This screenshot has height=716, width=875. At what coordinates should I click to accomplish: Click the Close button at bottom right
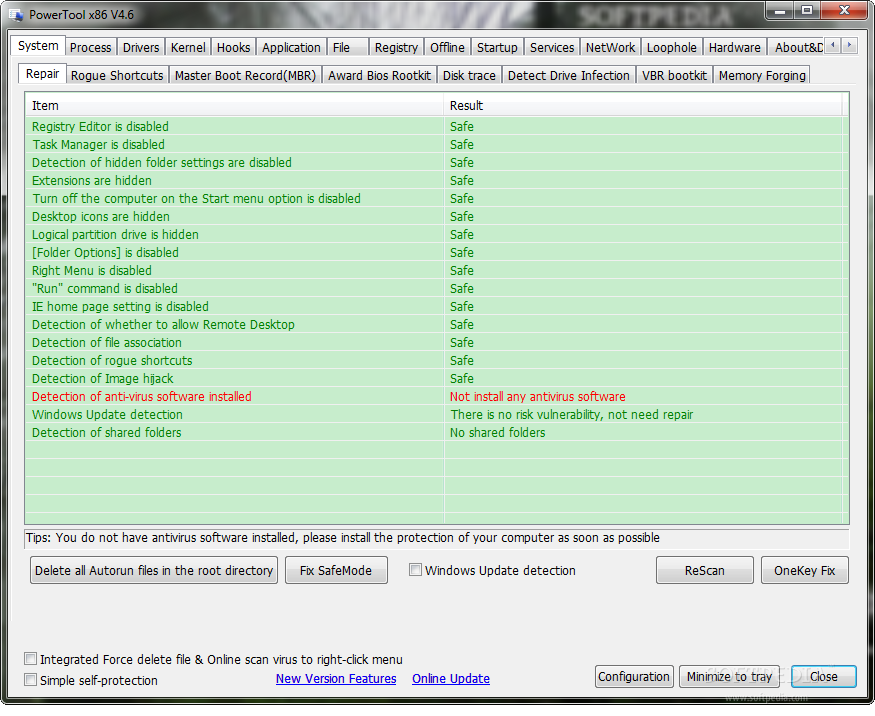824,676
